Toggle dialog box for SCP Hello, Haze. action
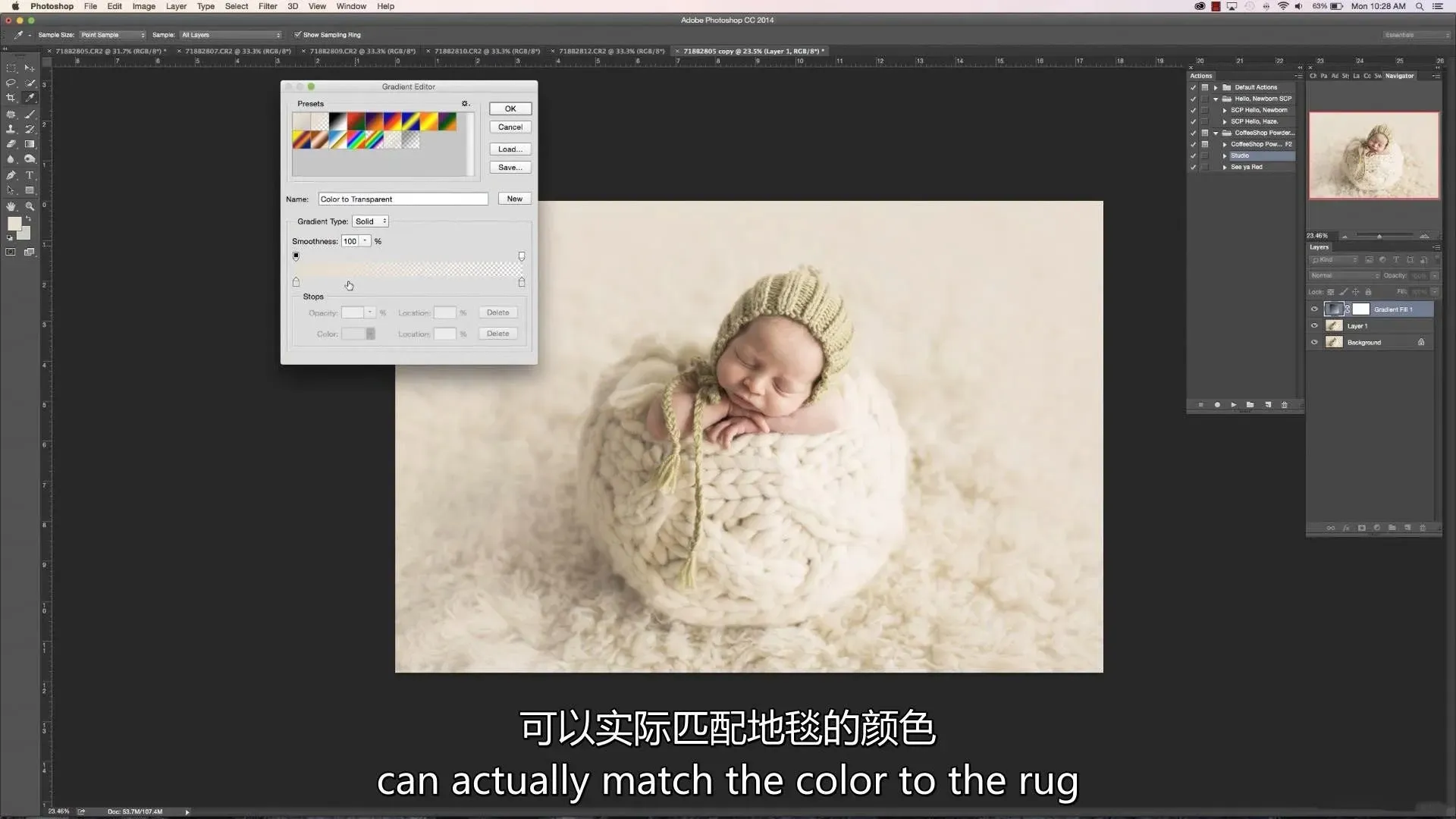The image size is (1456, 819). pos(1204,121)
